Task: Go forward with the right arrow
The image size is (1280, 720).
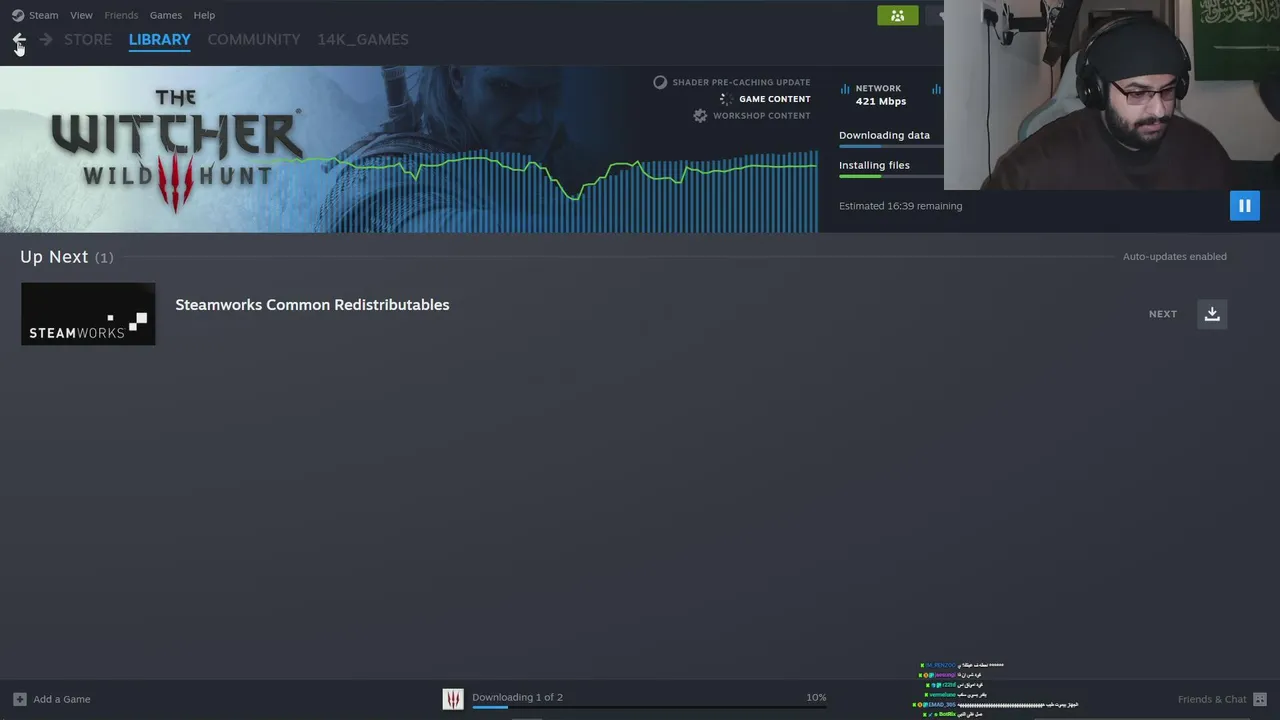Action: (x=46, y=40)
